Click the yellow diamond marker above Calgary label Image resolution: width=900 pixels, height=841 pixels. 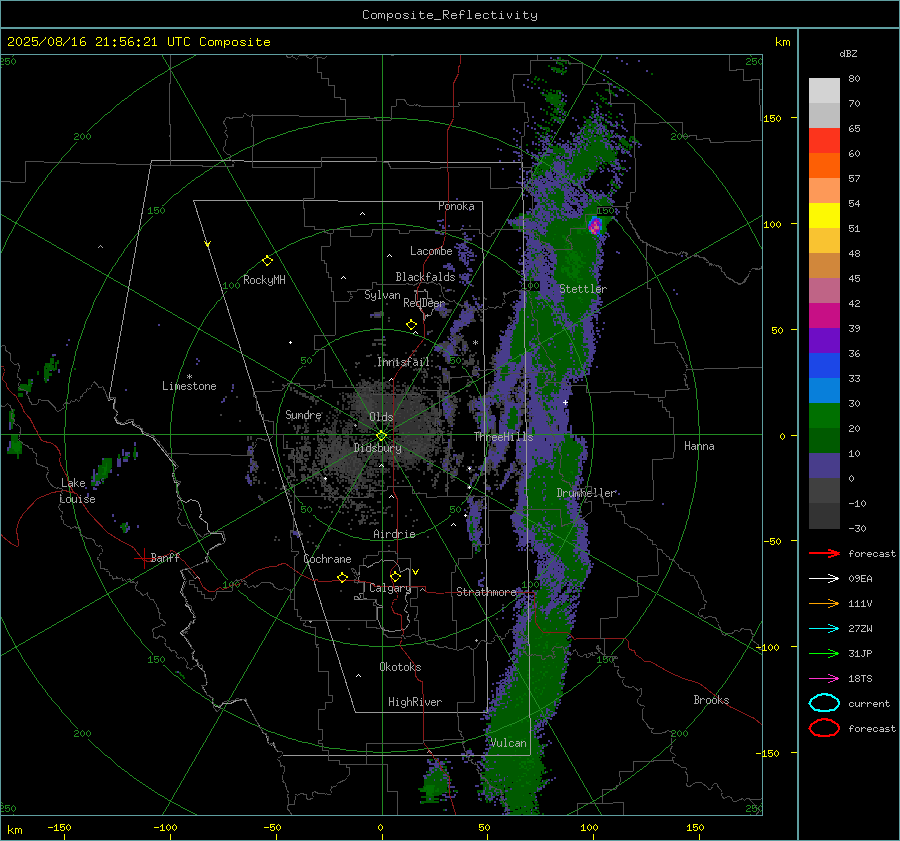pos(395,576)
